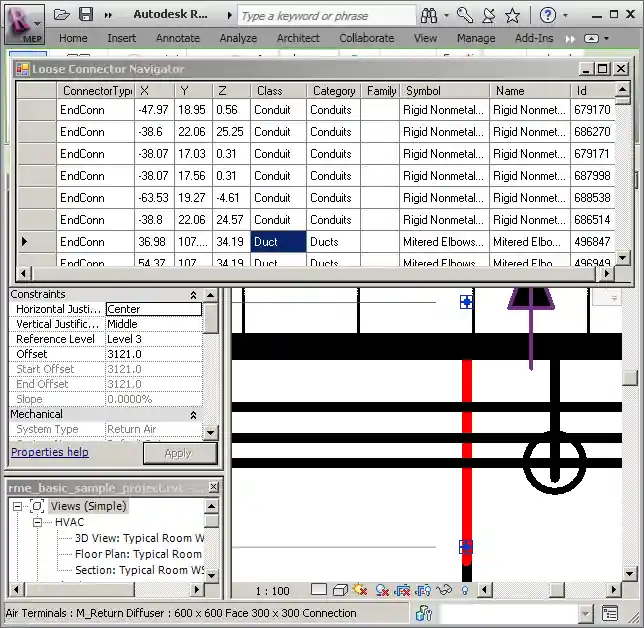Screen dimensions: 644x628
Task: Toggle crop view icon in view control bar
Action: 402,591
